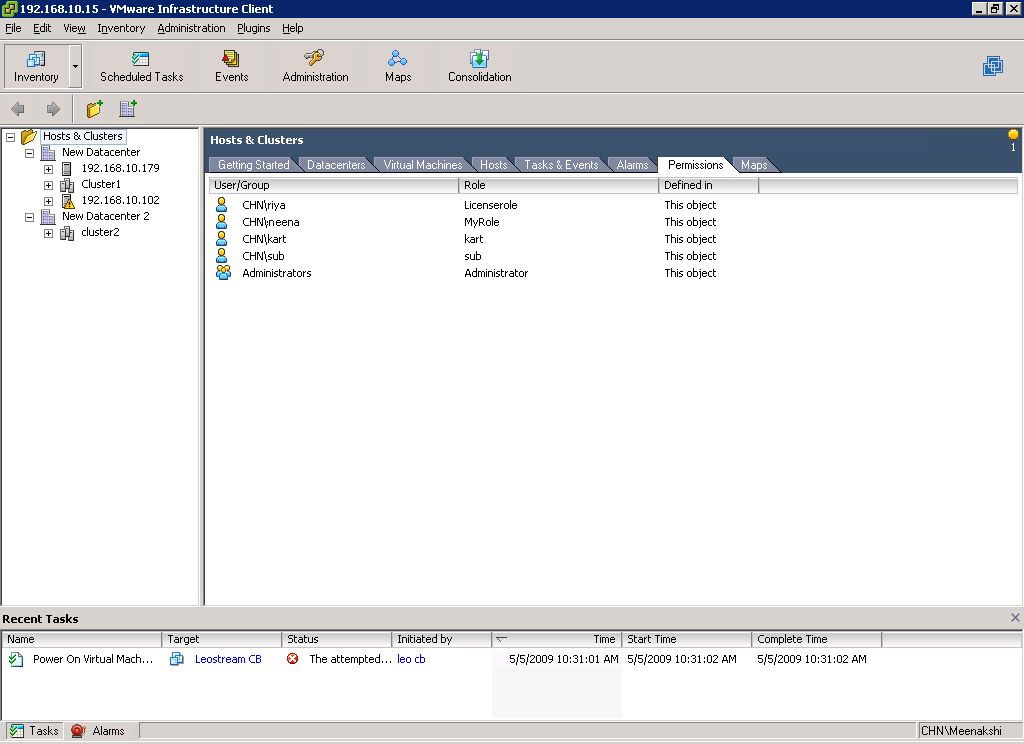
Task: Click the Cluster1 cluster icon
Action: [67, 185]
